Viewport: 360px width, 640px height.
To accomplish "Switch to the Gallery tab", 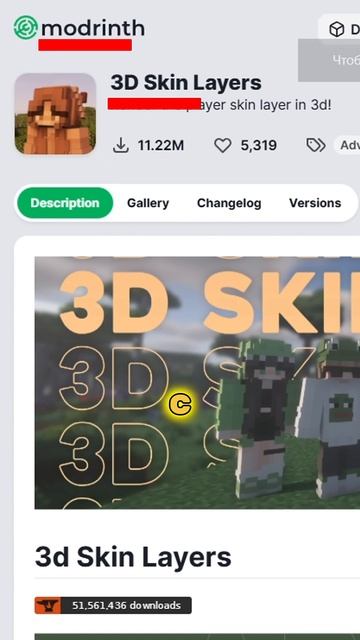I will 148,203.
